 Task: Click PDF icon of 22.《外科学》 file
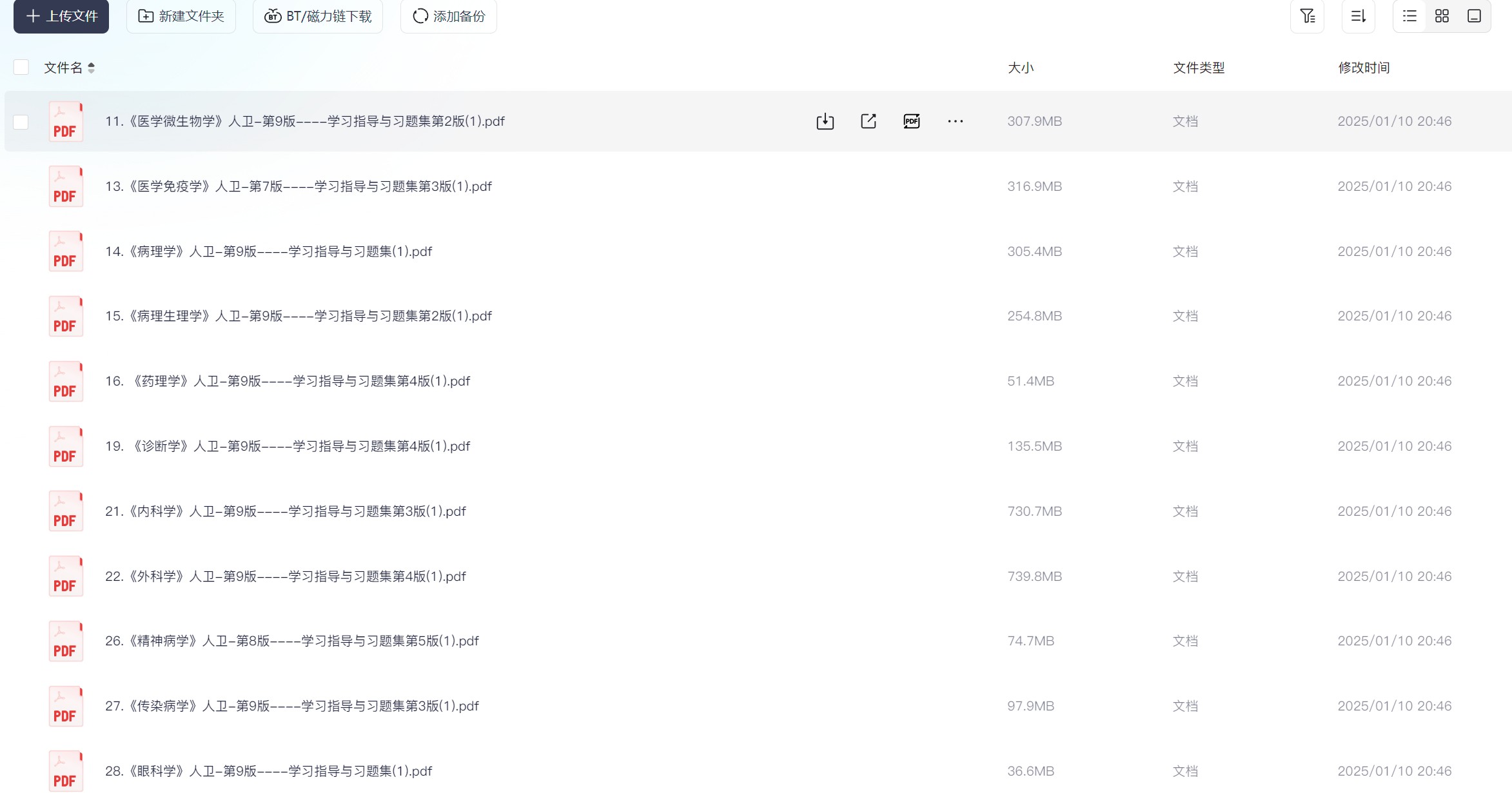pos(66,576)
